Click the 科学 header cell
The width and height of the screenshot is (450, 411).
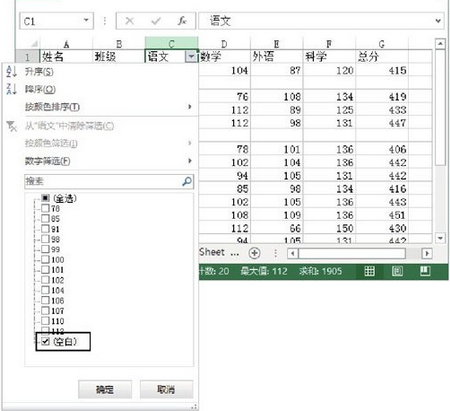pyautogui.click(x=329, y=56)
